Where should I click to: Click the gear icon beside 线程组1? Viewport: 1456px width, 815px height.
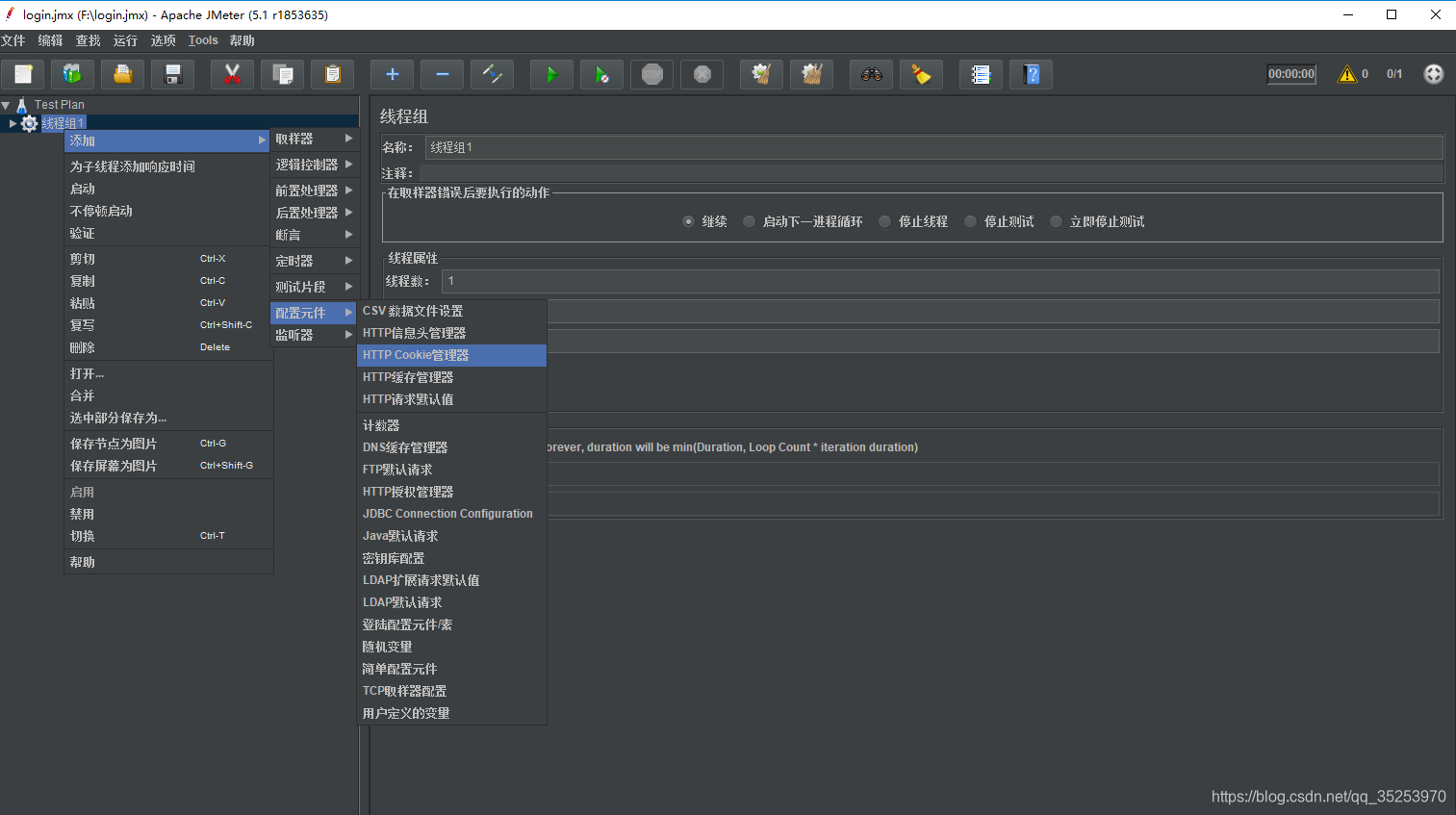(30, 123)
